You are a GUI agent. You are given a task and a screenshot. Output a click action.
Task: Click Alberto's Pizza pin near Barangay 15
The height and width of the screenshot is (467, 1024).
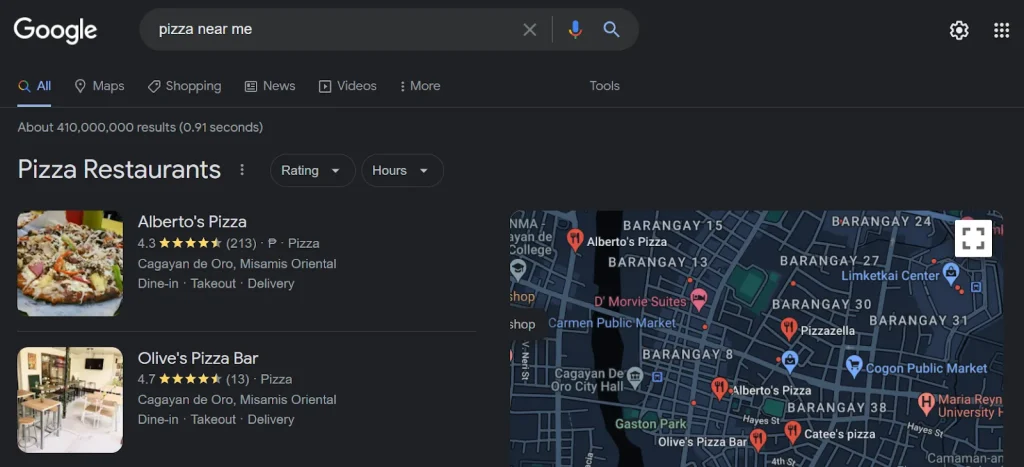pos(575,240)
